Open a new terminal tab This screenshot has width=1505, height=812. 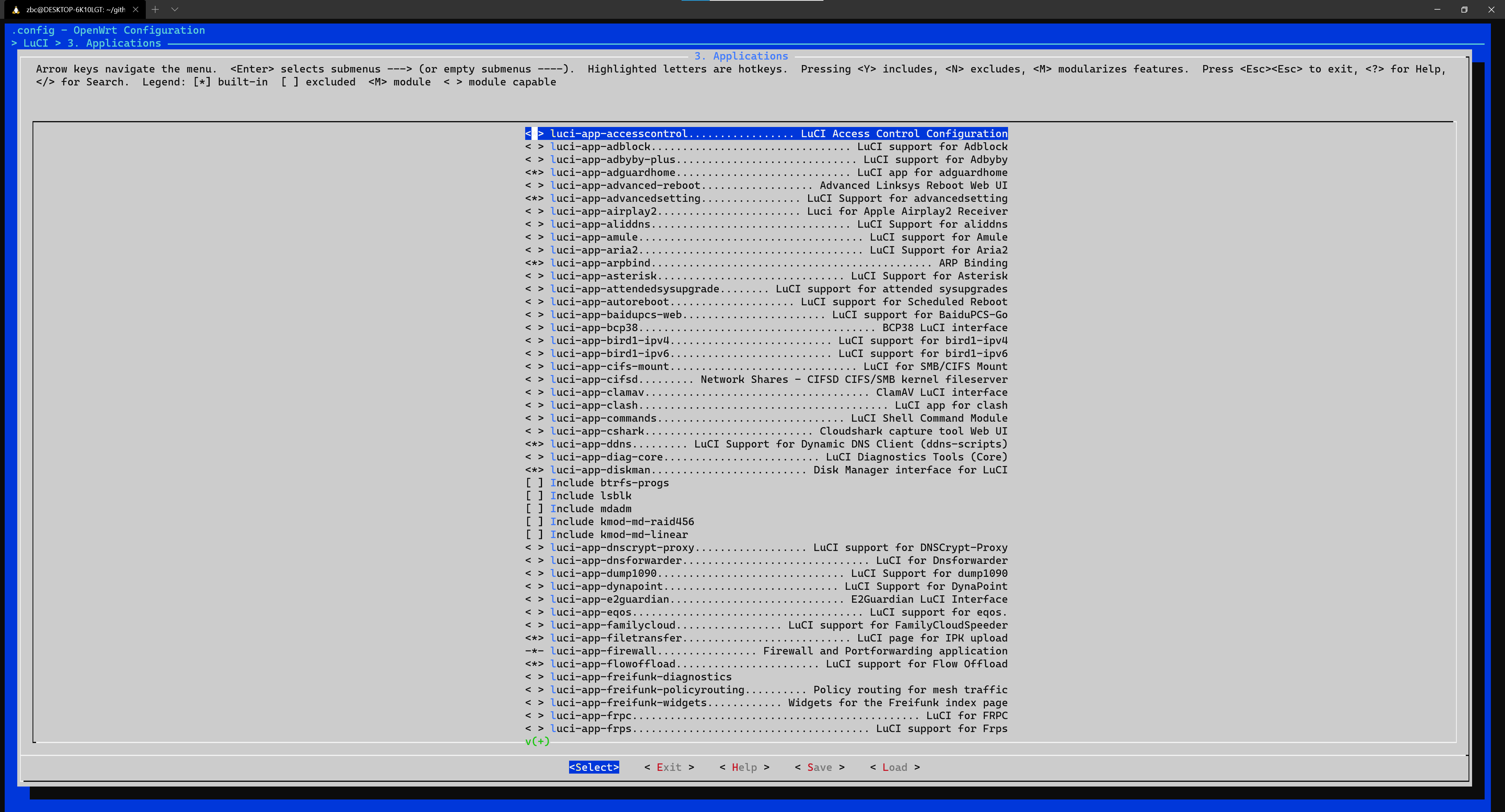156,9
